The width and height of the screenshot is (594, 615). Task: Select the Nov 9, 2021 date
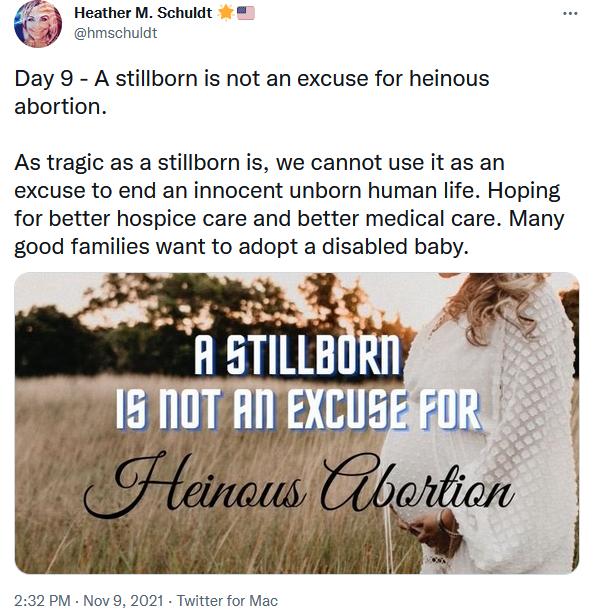(x=123, y=600)
